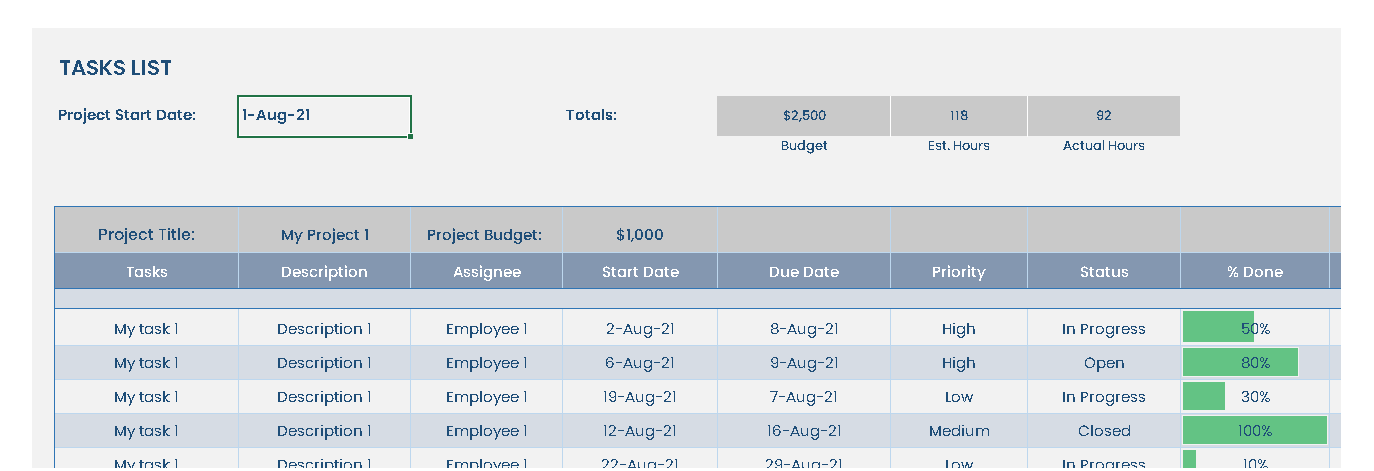
Task: Select the Medium priority cell
Action: [958, 431]
